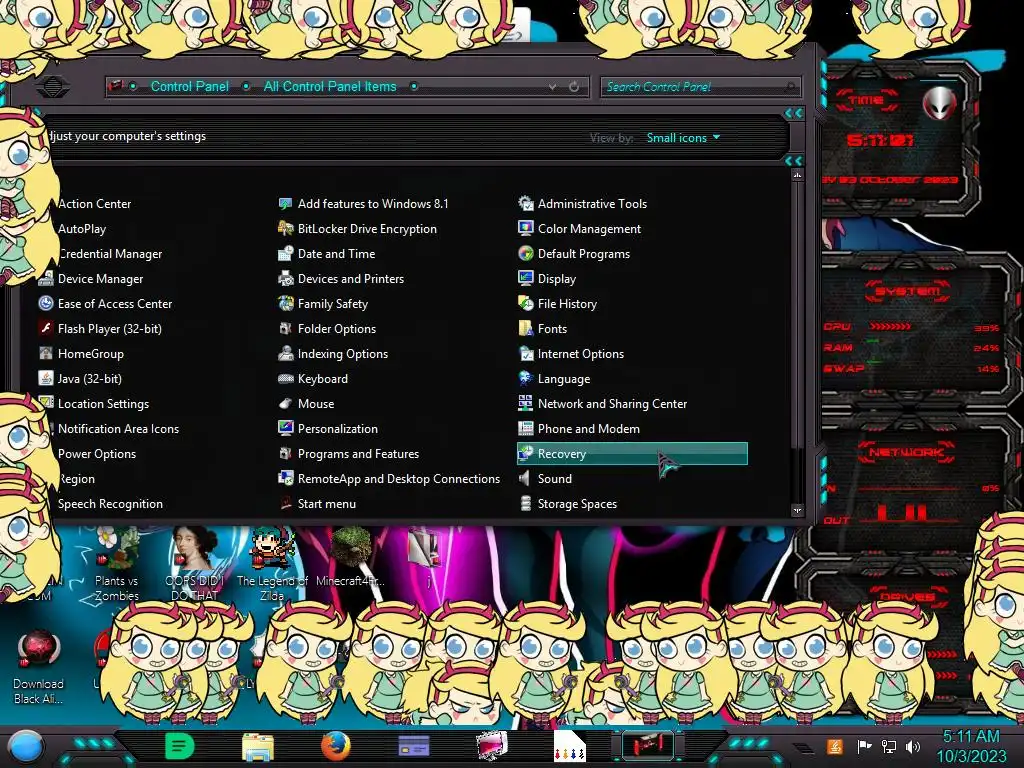The height and width of the screenshot is (768, 1024).
Task: Open the Credential Manager link
Action: pos(110,253)
